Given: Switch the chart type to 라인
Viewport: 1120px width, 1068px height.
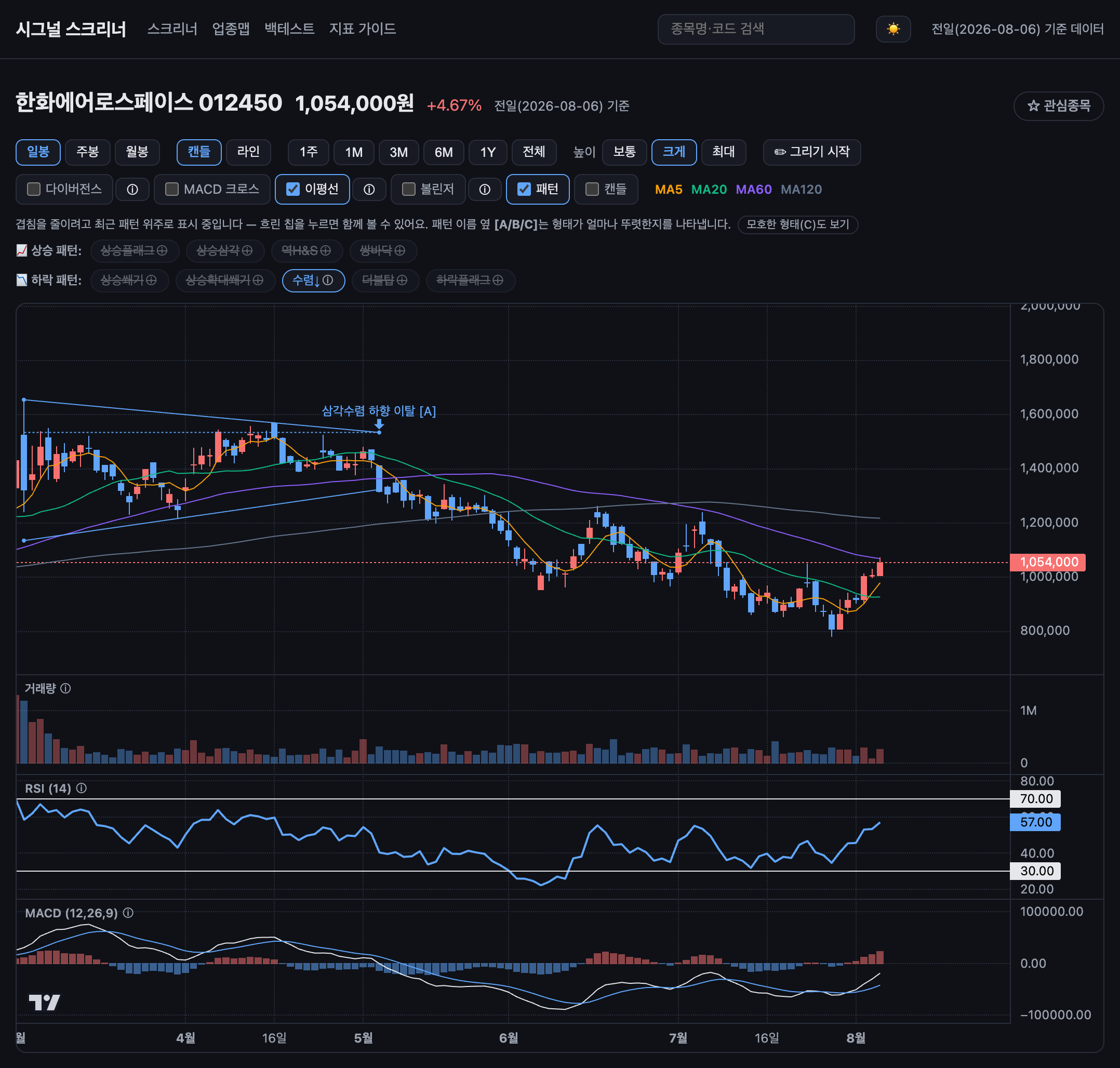Looking at the screenshot, I should click(248, 152).
